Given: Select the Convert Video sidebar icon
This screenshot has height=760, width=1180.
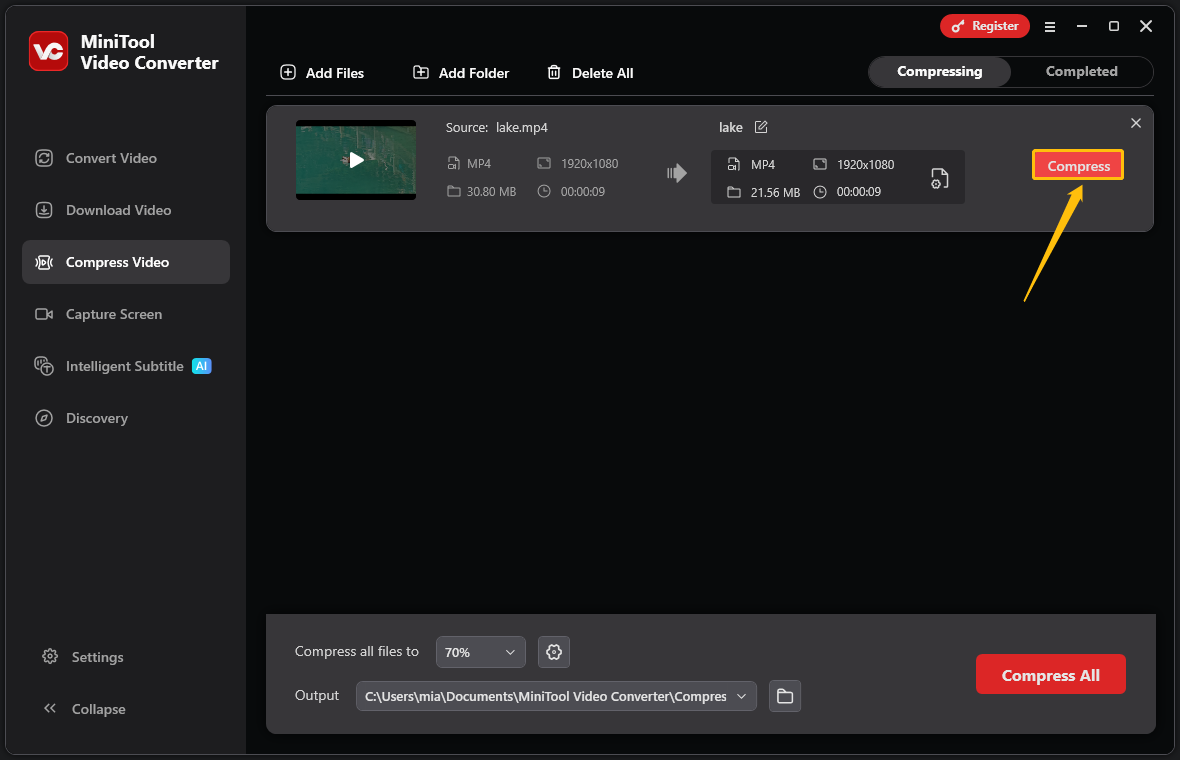Looking at the screenshot, I should (x=44, y=158).
